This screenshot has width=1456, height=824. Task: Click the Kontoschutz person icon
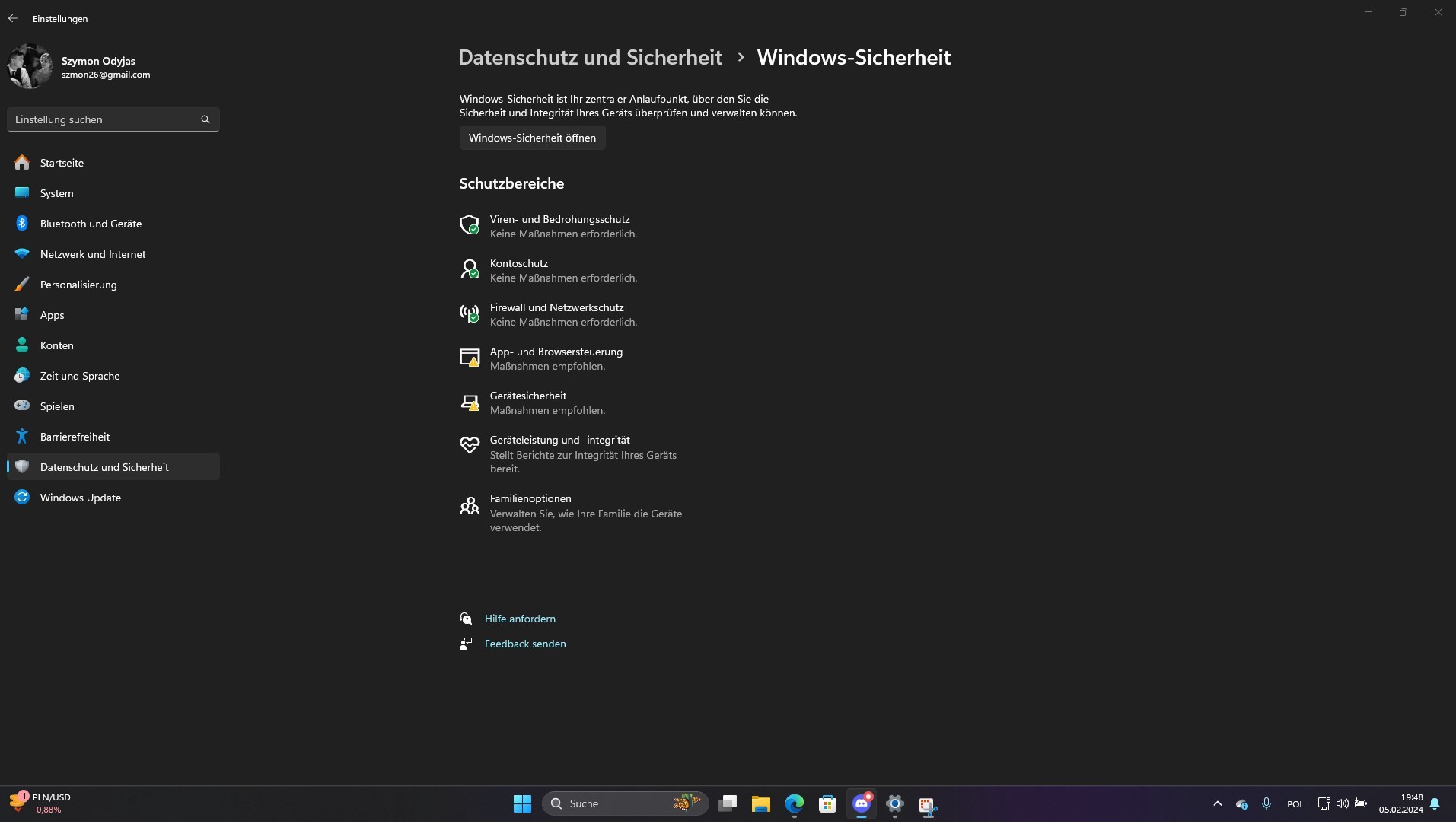(470, 269)
